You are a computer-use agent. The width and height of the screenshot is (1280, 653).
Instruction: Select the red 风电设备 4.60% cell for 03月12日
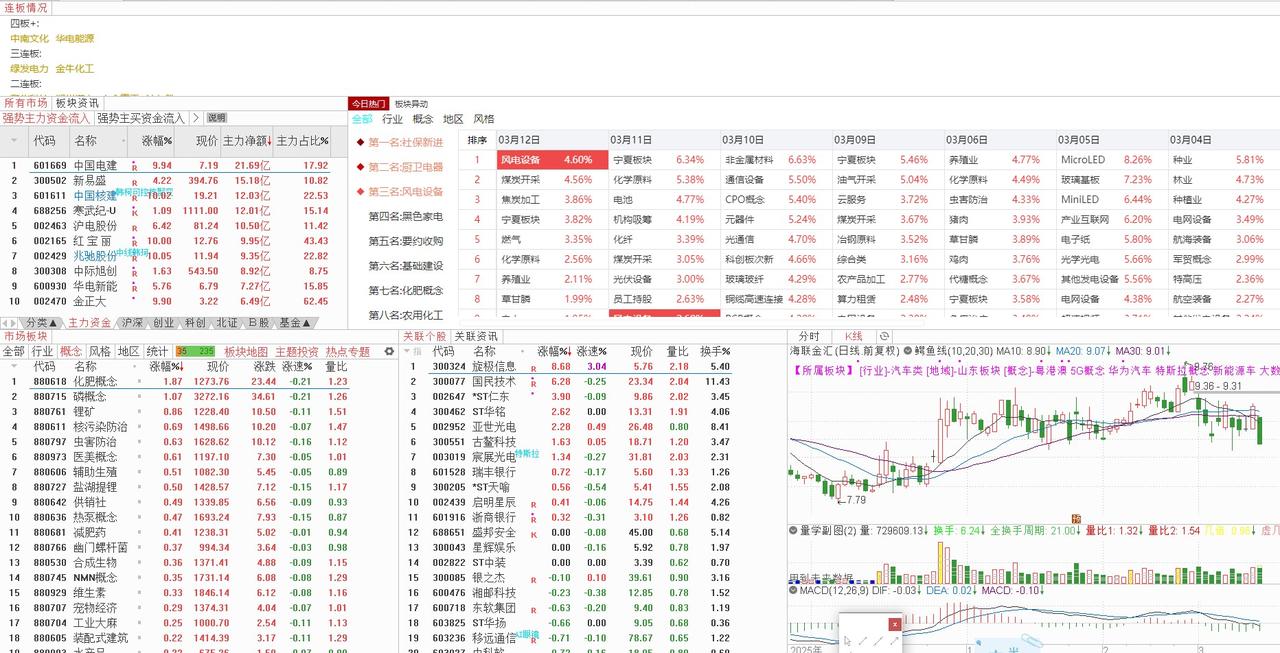click(x=552, y=159)
